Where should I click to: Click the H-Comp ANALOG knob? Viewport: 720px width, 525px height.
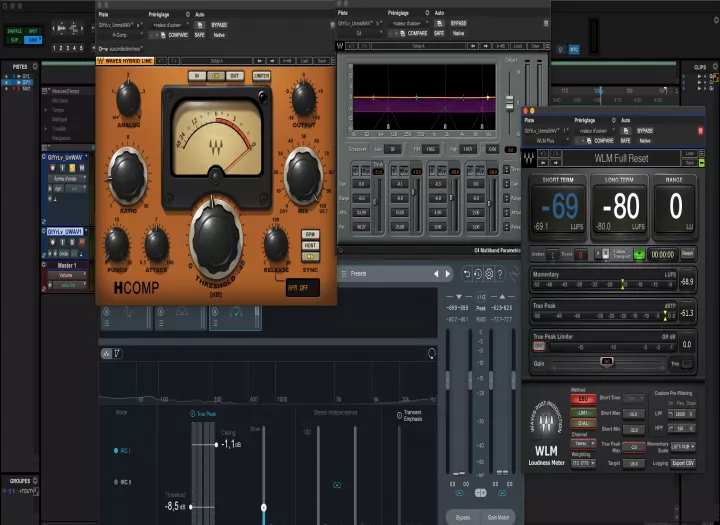point(128,99)
